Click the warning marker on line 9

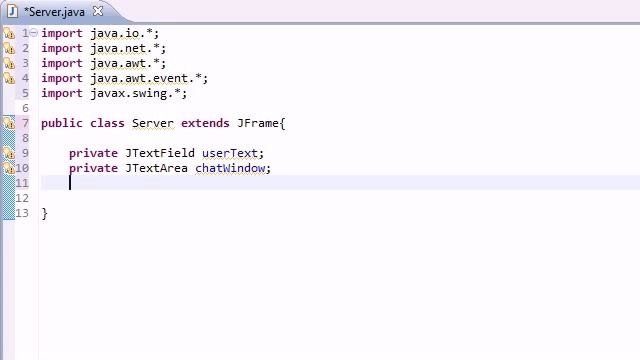click(9, 153)
